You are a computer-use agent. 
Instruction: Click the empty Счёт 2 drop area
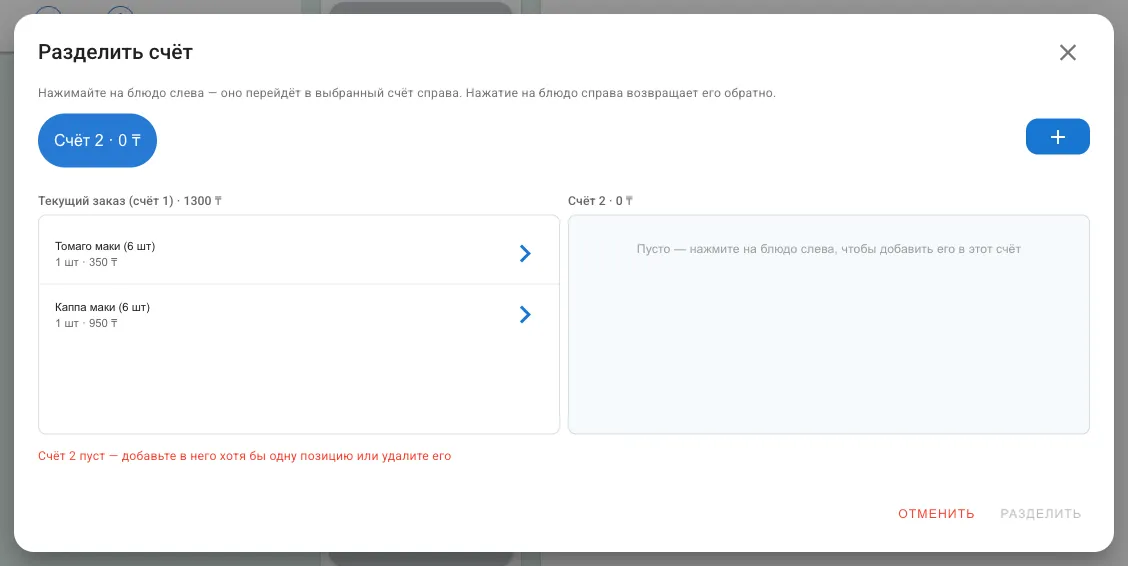(829, 324)
